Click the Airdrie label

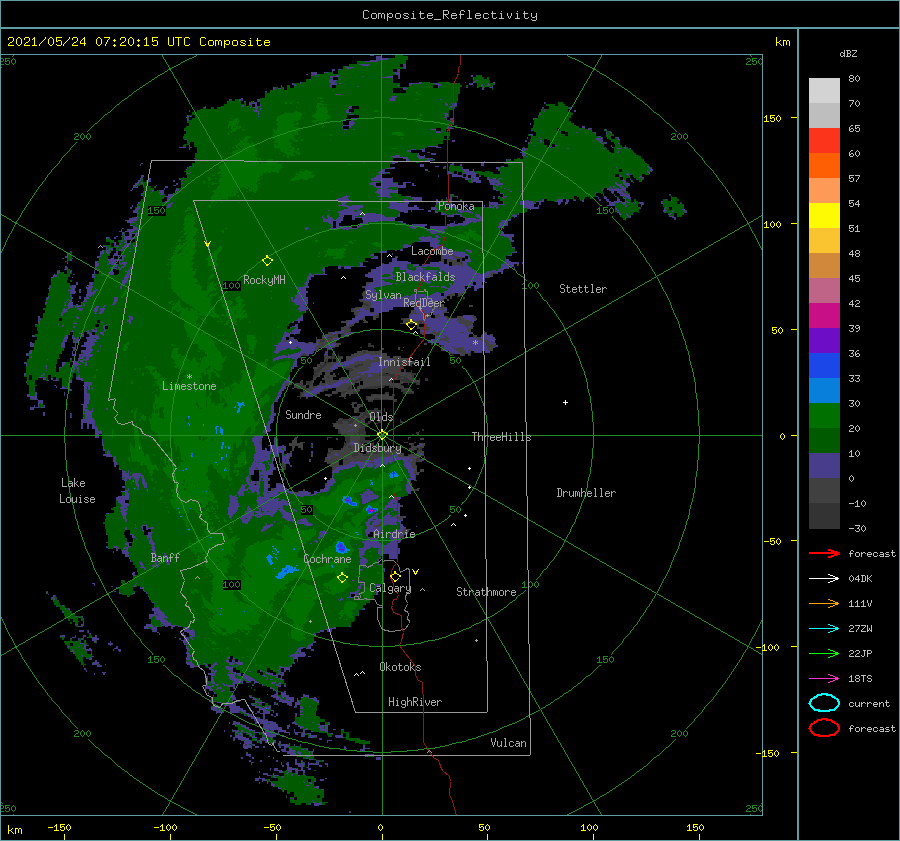pos(394,534)
